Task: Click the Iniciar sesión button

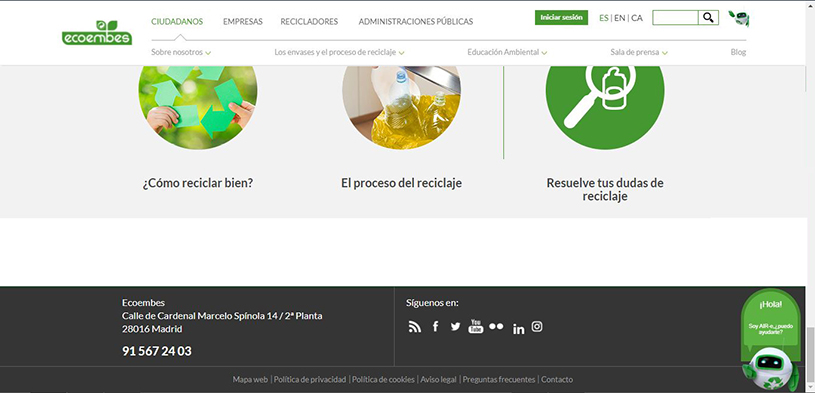Action: 561,18
